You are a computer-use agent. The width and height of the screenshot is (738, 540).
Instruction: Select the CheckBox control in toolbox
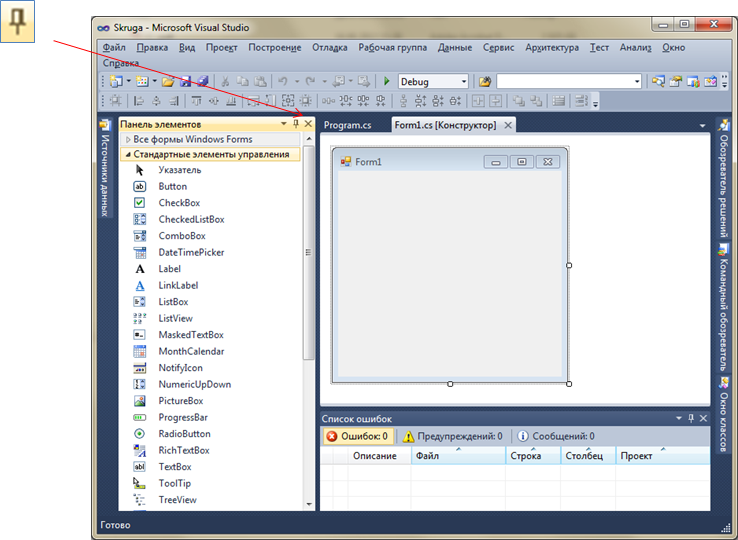point(179,203)
